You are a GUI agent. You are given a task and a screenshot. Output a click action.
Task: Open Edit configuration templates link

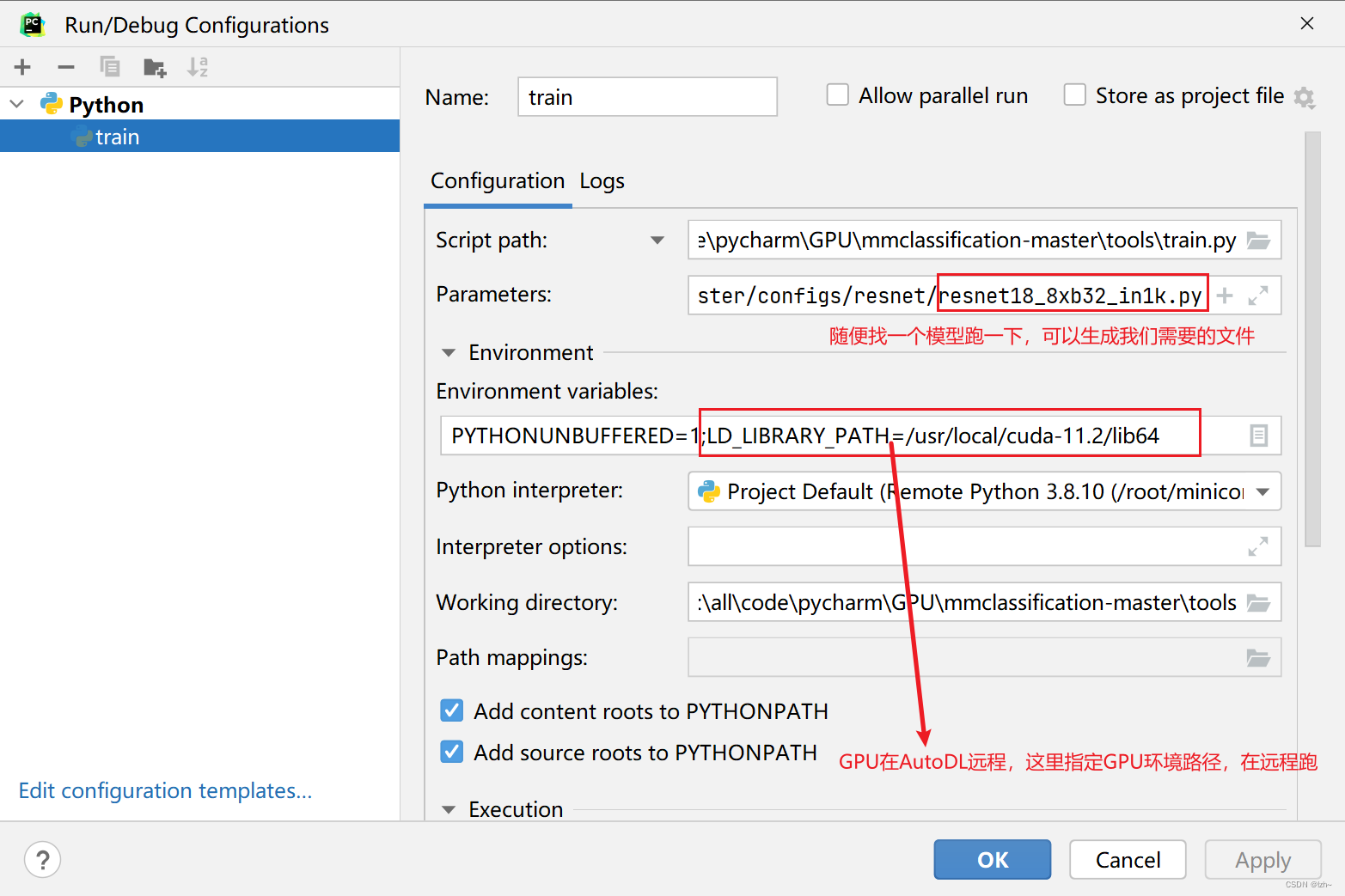click(x=165, y=790)
